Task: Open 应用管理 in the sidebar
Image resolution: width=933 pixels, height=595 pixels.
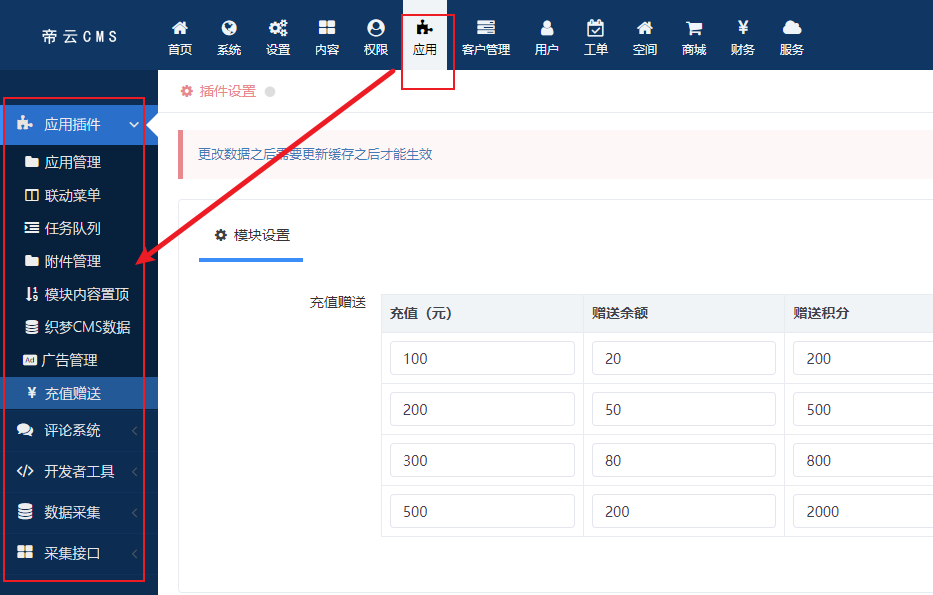Action: click(x=73, y=162)
